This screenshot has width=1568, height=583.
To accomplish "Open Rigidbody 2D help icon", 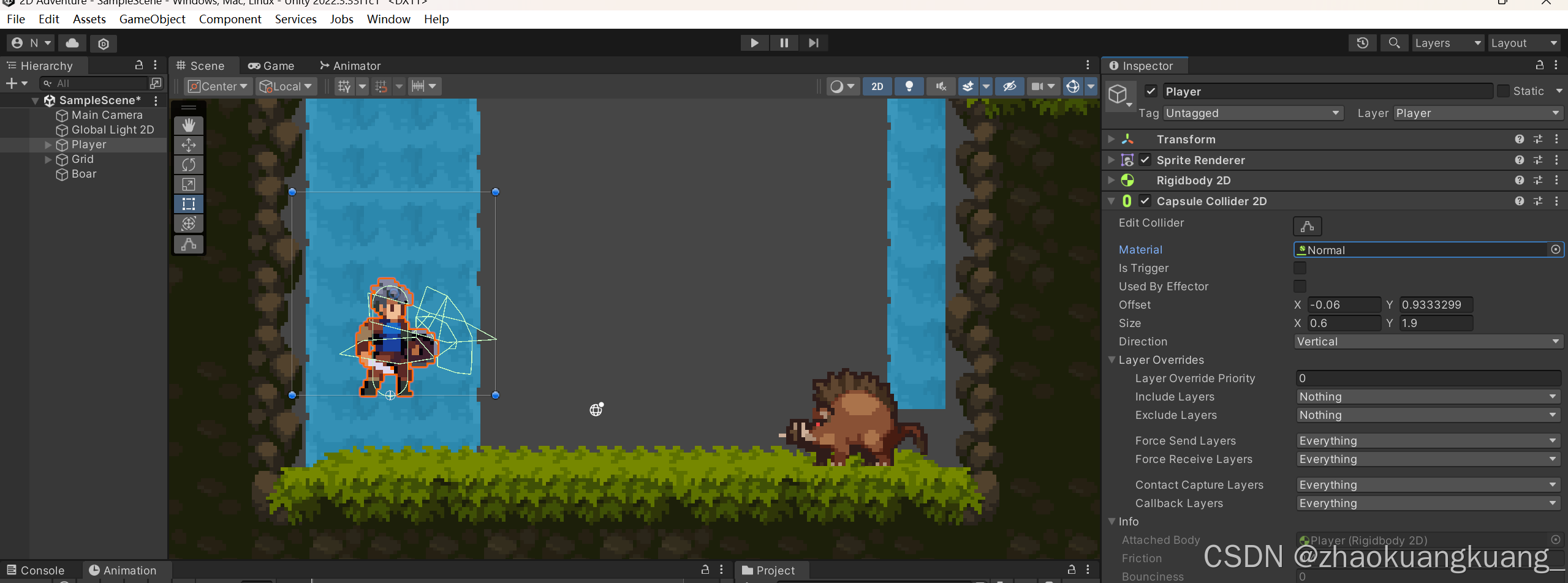I will pos(1519,180).
